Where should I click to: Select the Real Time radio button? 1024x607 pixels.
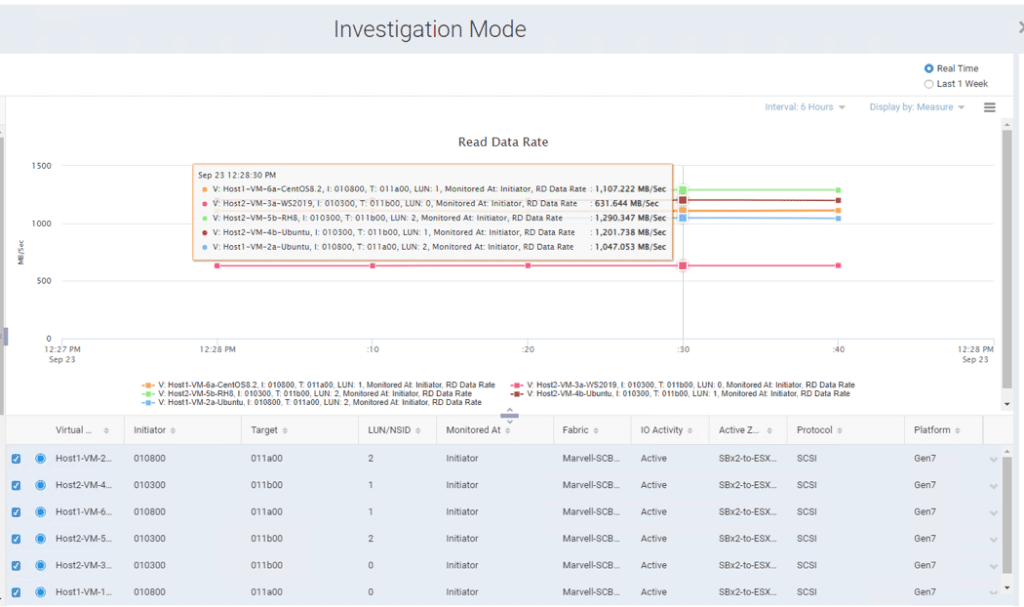click(x=928, y=69)
